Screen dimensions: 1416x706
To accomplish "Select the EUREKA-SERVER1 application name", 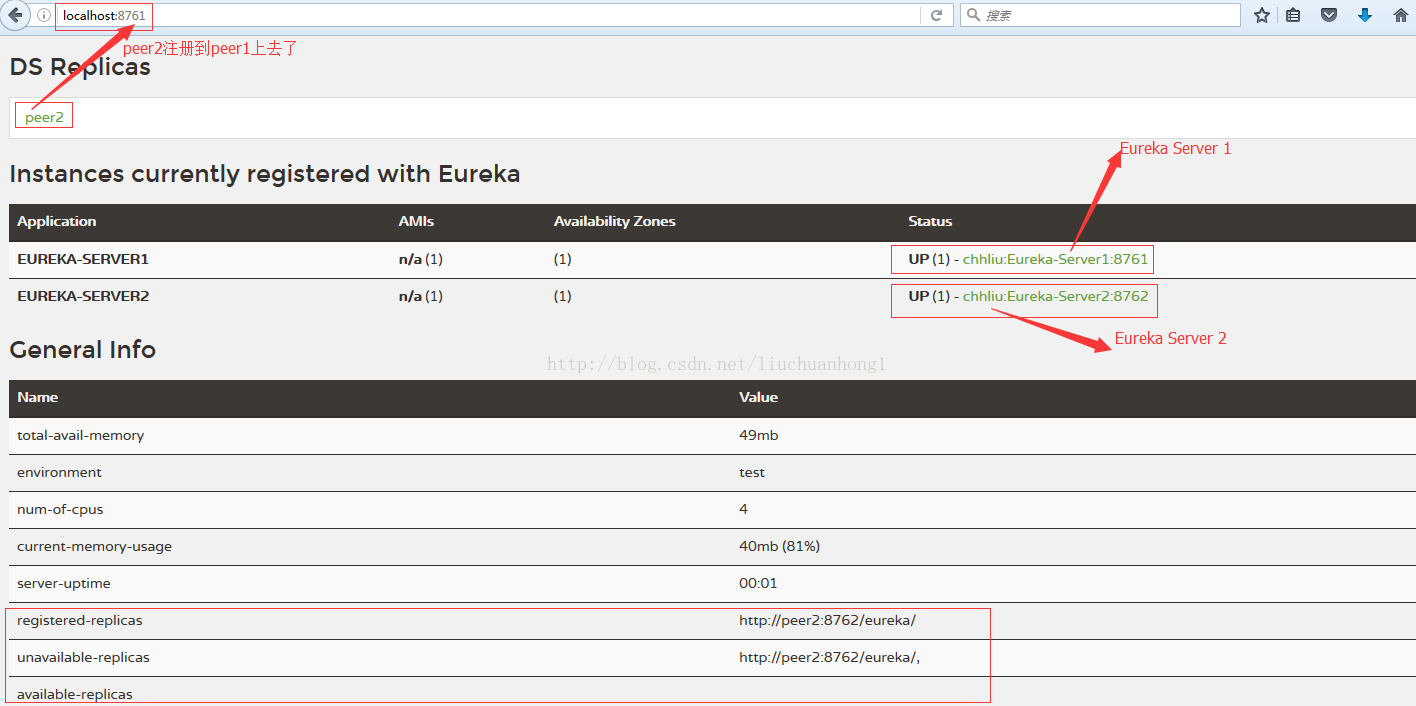I will click(83, 259).
